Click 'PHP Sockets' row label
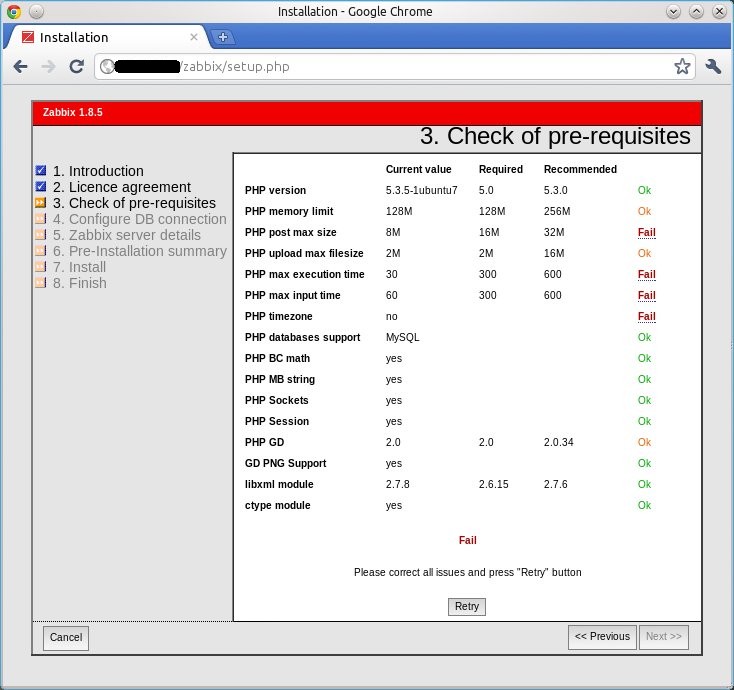Screen dimensions: 734x690 276,400
